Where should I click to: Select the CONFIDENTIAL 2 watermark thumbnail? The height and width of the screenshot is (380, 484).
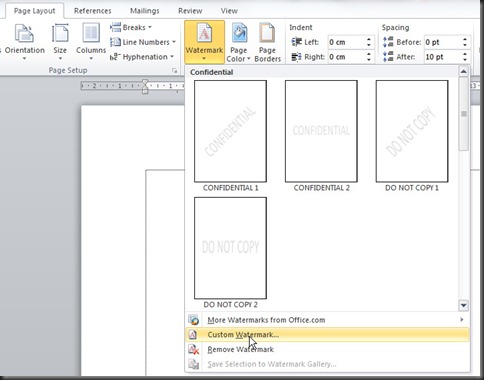(321, 131)
